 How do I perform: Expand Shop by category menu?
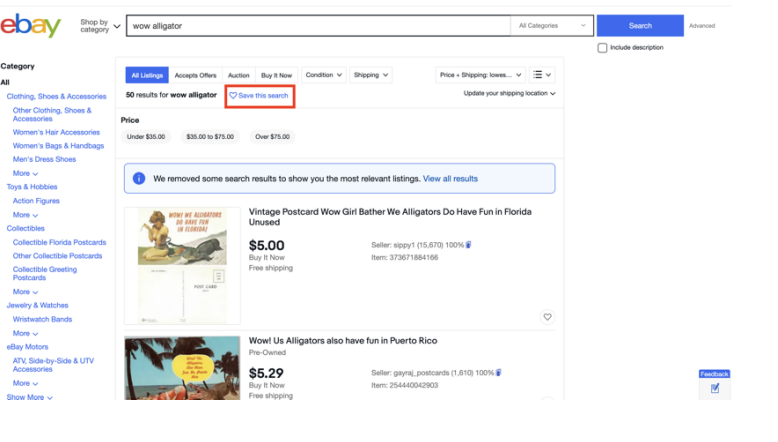coord(100,26)
